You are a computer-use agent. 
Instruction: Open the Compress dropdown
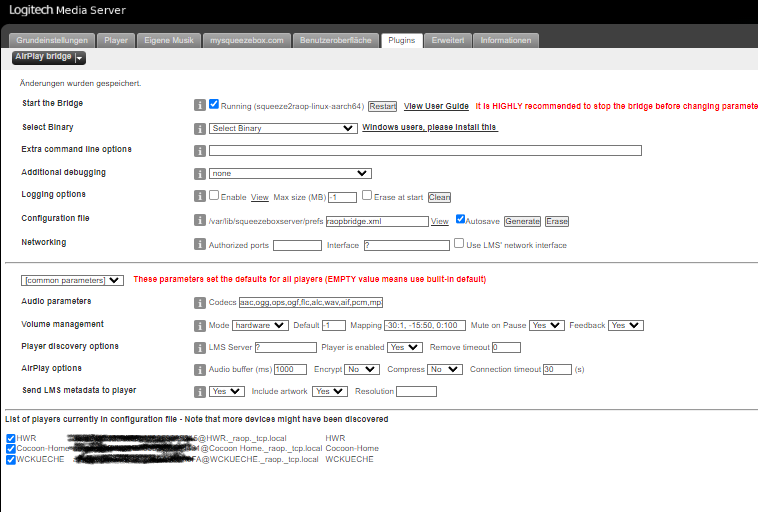[445, 369]
